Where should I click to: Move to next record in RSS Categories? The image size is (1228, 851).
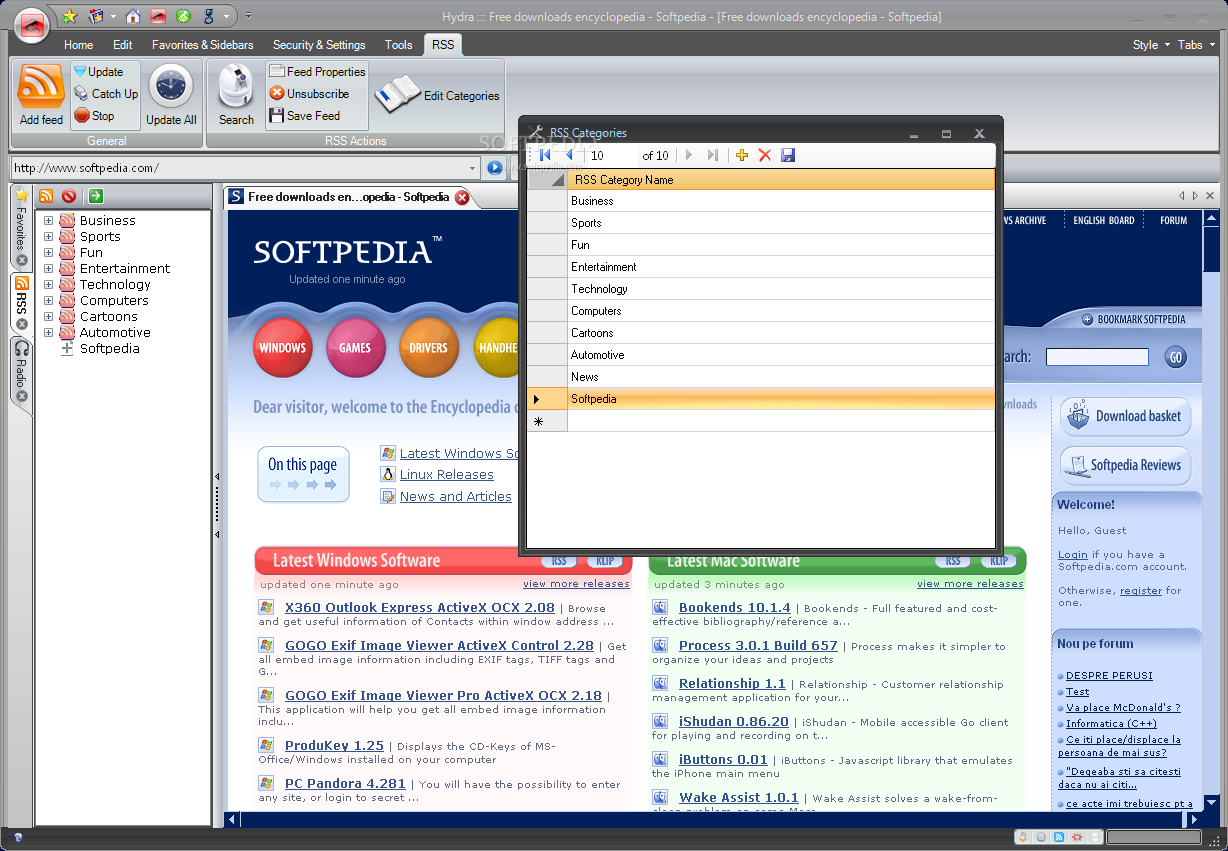coord(688,155)
